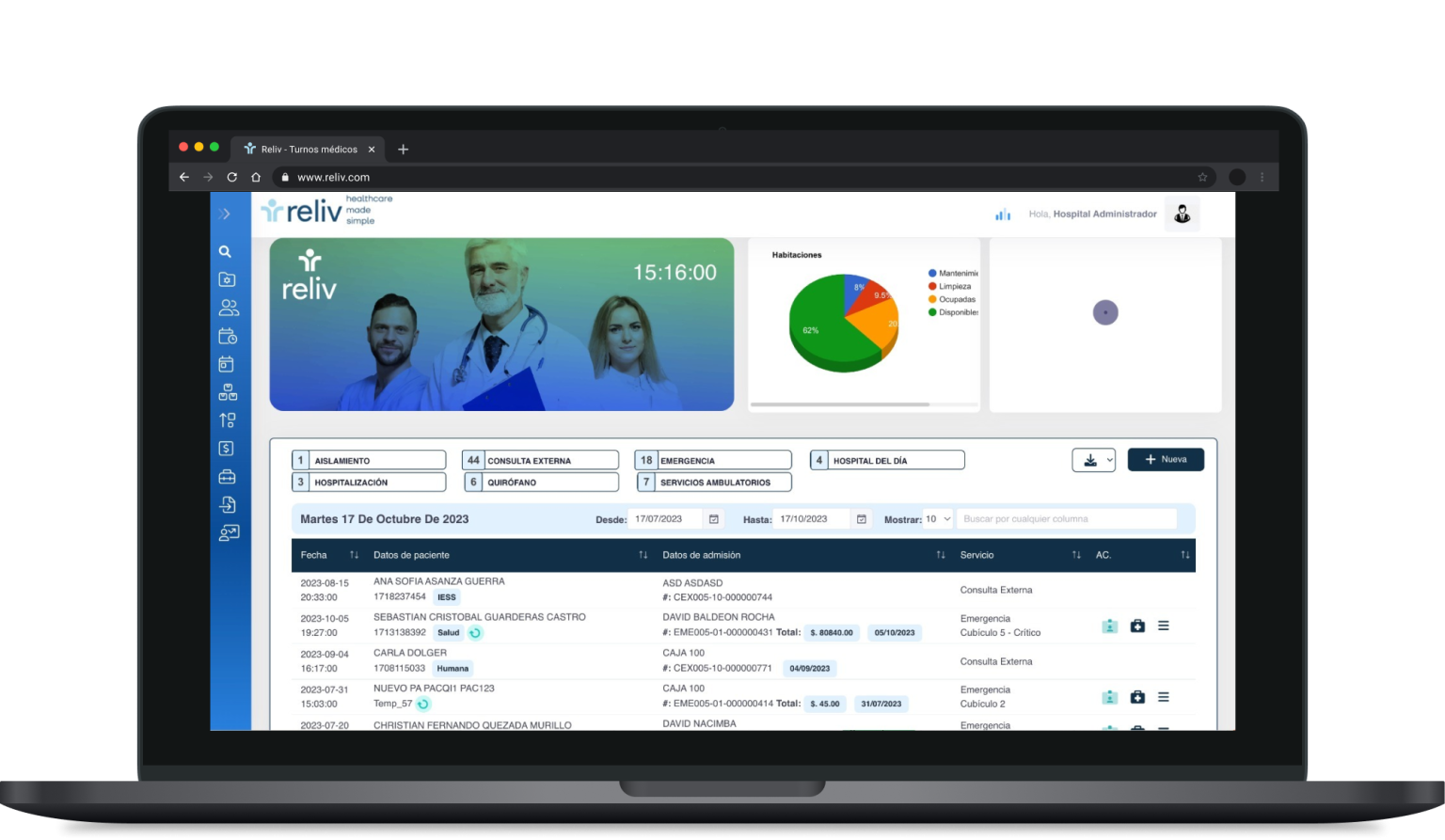Click the Ocupadas legend color swatch
This screenshot has height=840, width=1445.
932,299
